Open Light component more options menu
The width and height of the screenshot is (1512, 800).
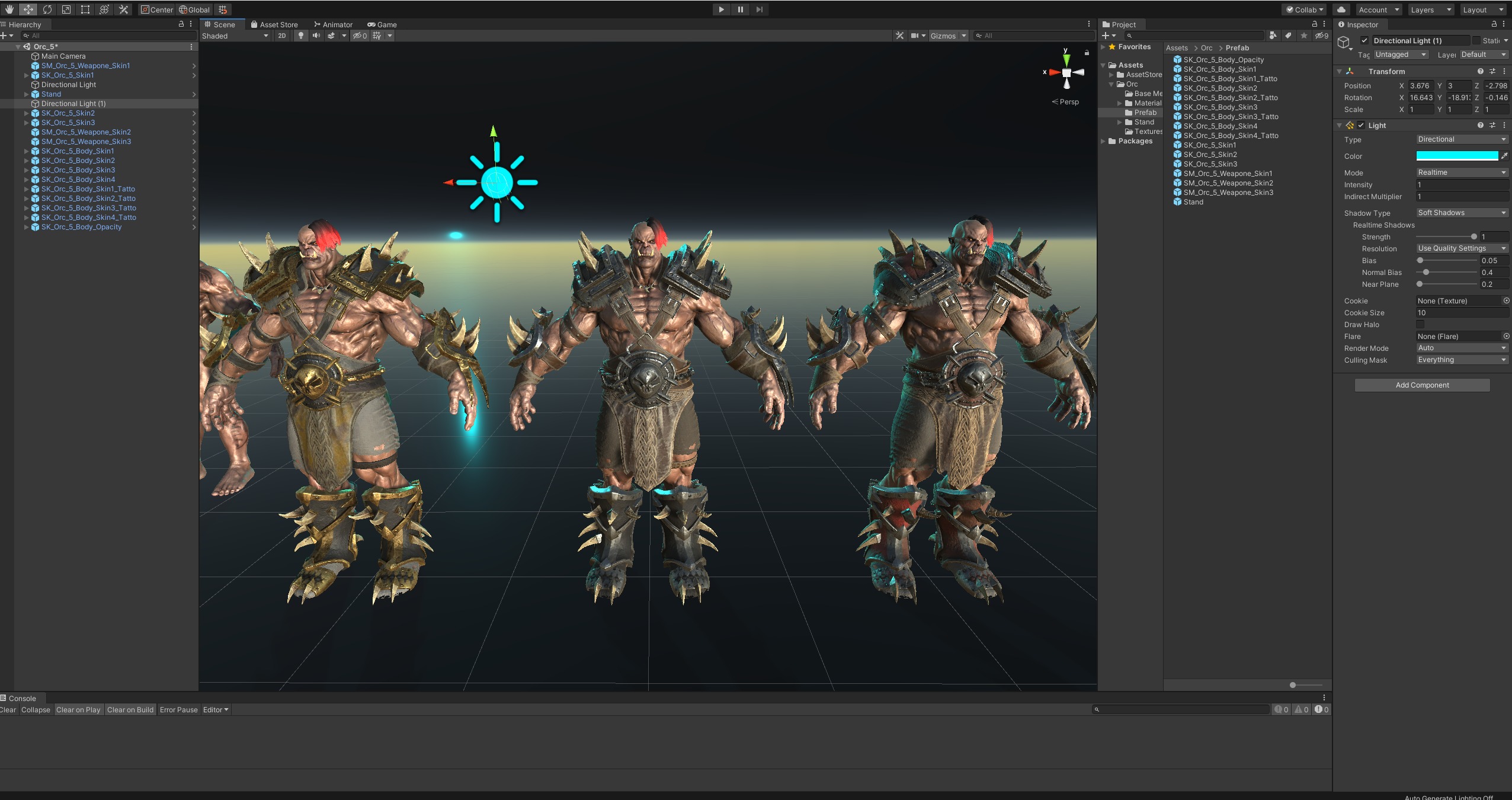[x=1504, y=125]
